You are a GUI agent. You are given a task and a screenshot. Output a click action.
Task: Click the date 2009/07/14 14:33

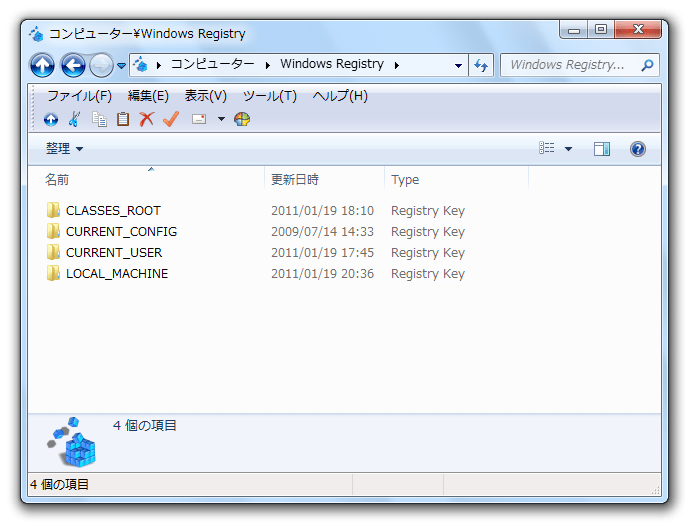322,232
